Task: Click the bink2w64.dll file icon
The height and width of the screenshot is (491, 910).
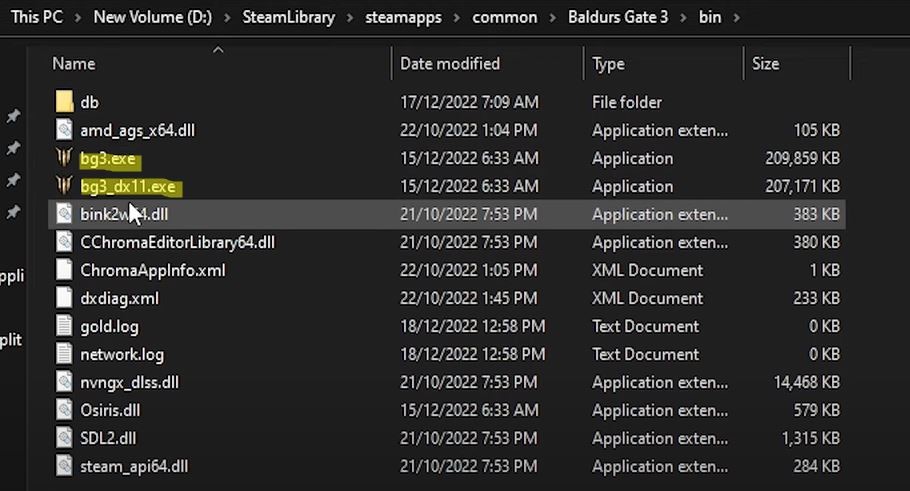Action: (64, 214)
